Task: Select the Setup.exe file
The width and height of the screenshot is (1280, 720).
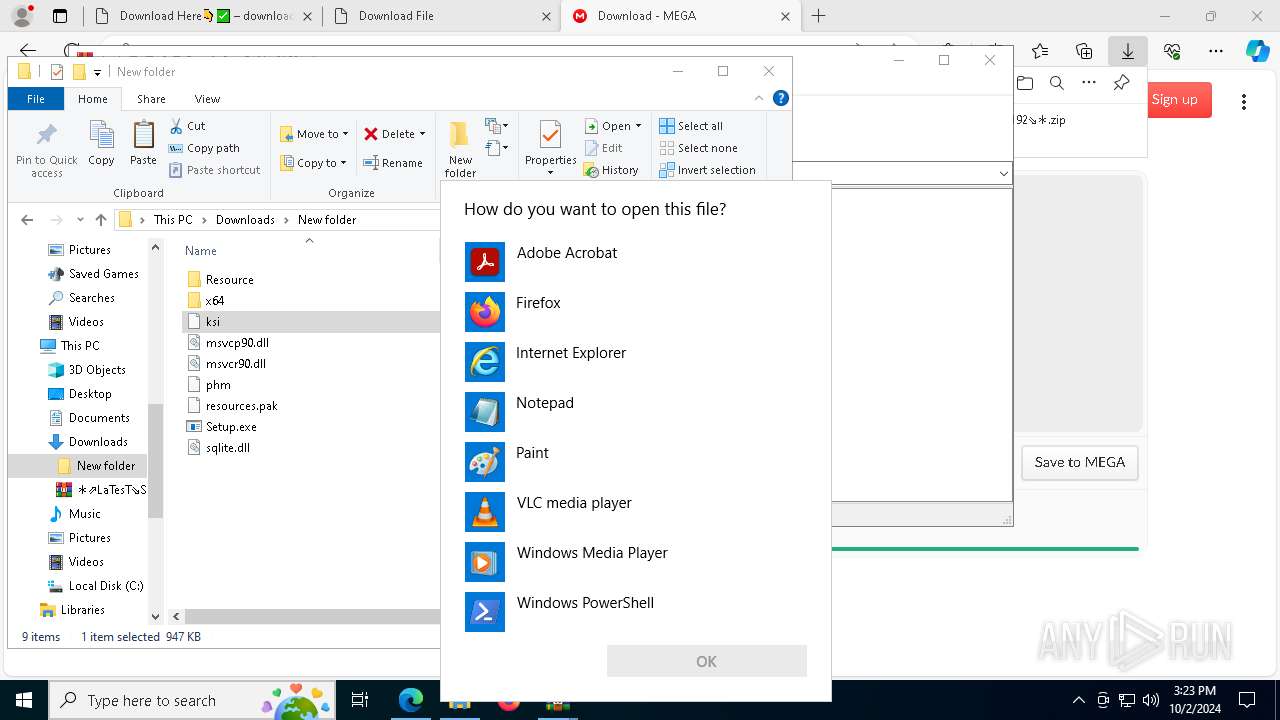Action: coord(231,427)
